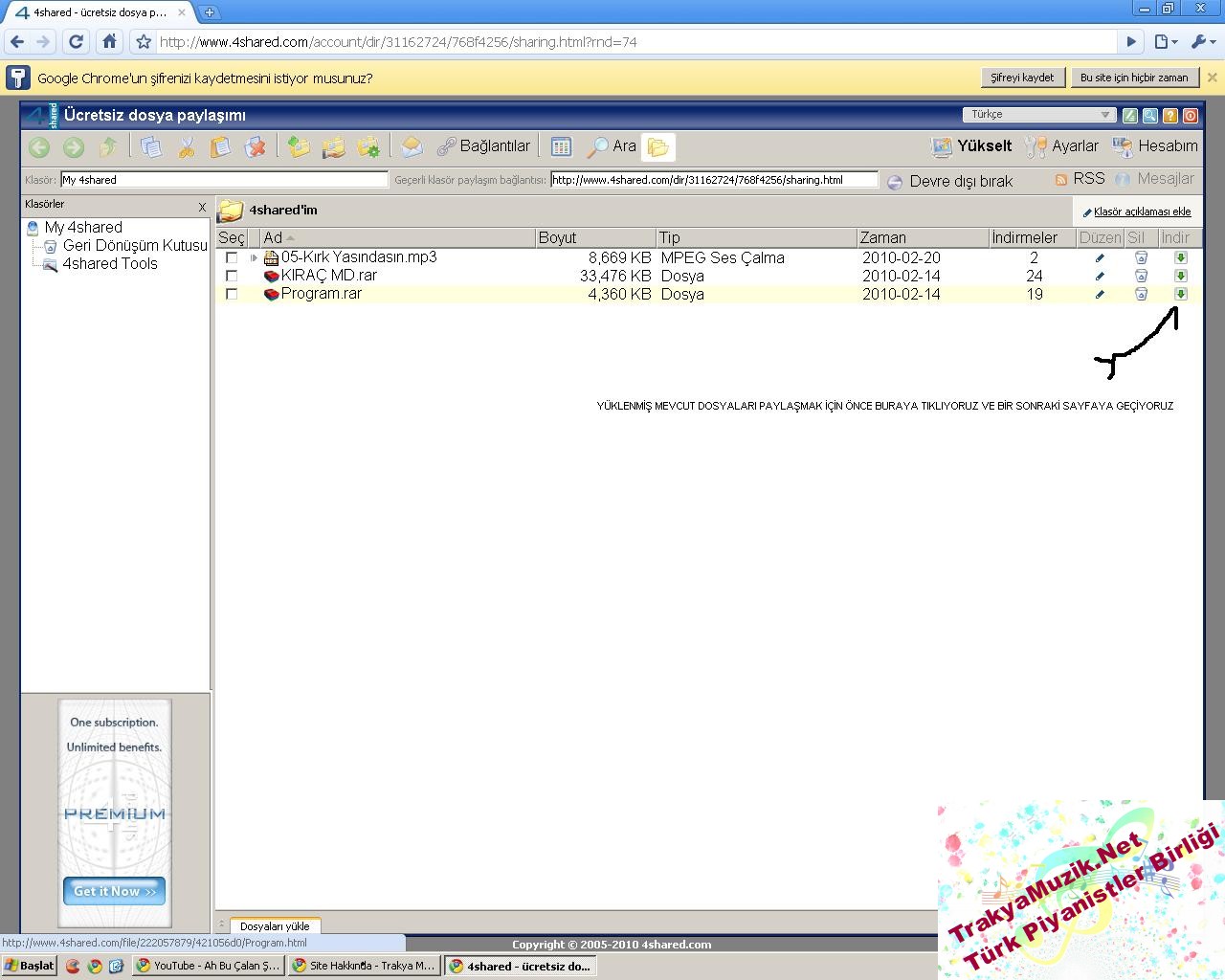Click the Klasör açıklaması ekle link
The width and height of the screenshot is (1225, 980).
point(1142,212)
